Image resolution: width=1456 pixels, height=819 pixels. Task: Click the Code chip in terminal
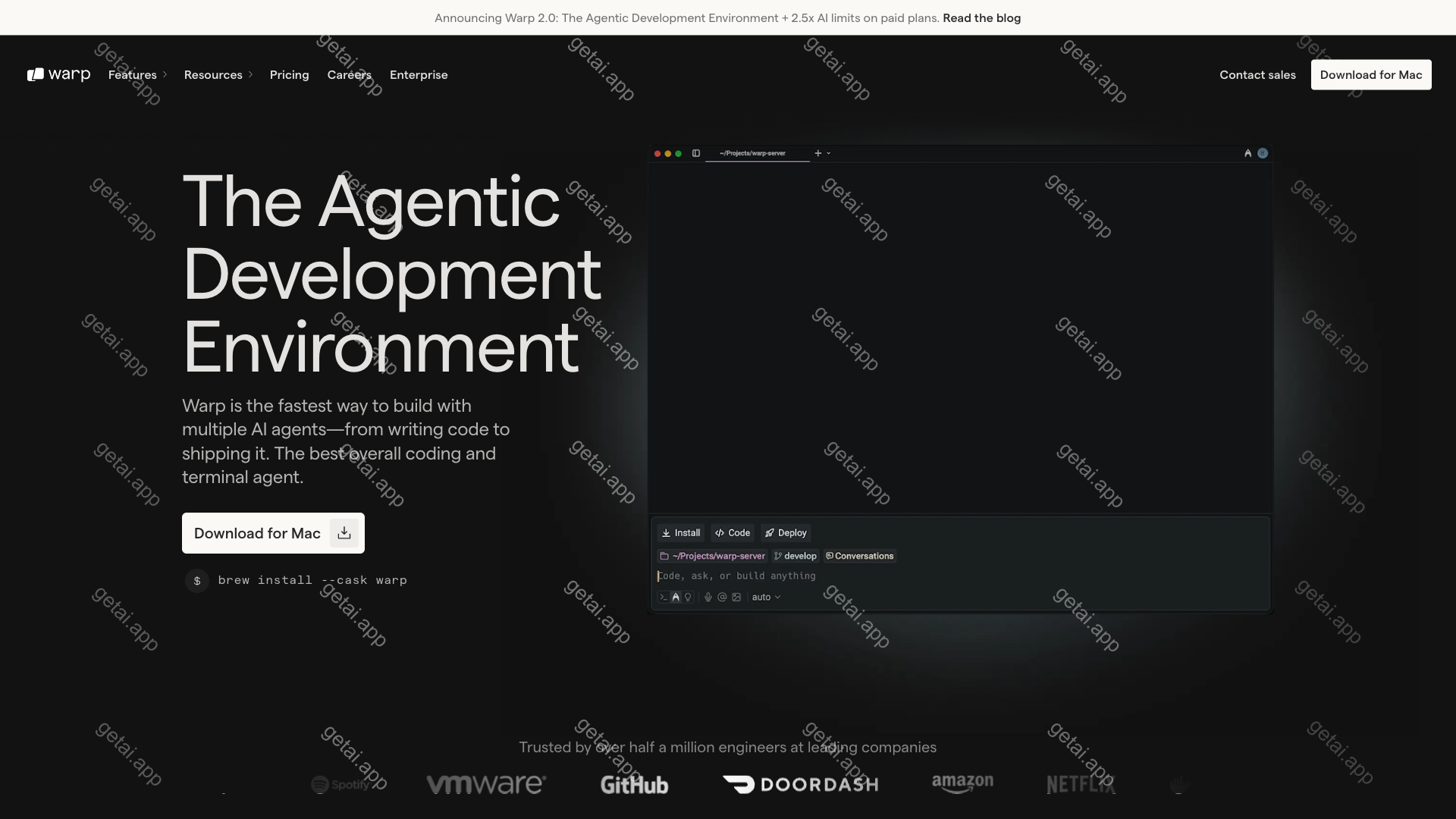click(x=733, y=533)
